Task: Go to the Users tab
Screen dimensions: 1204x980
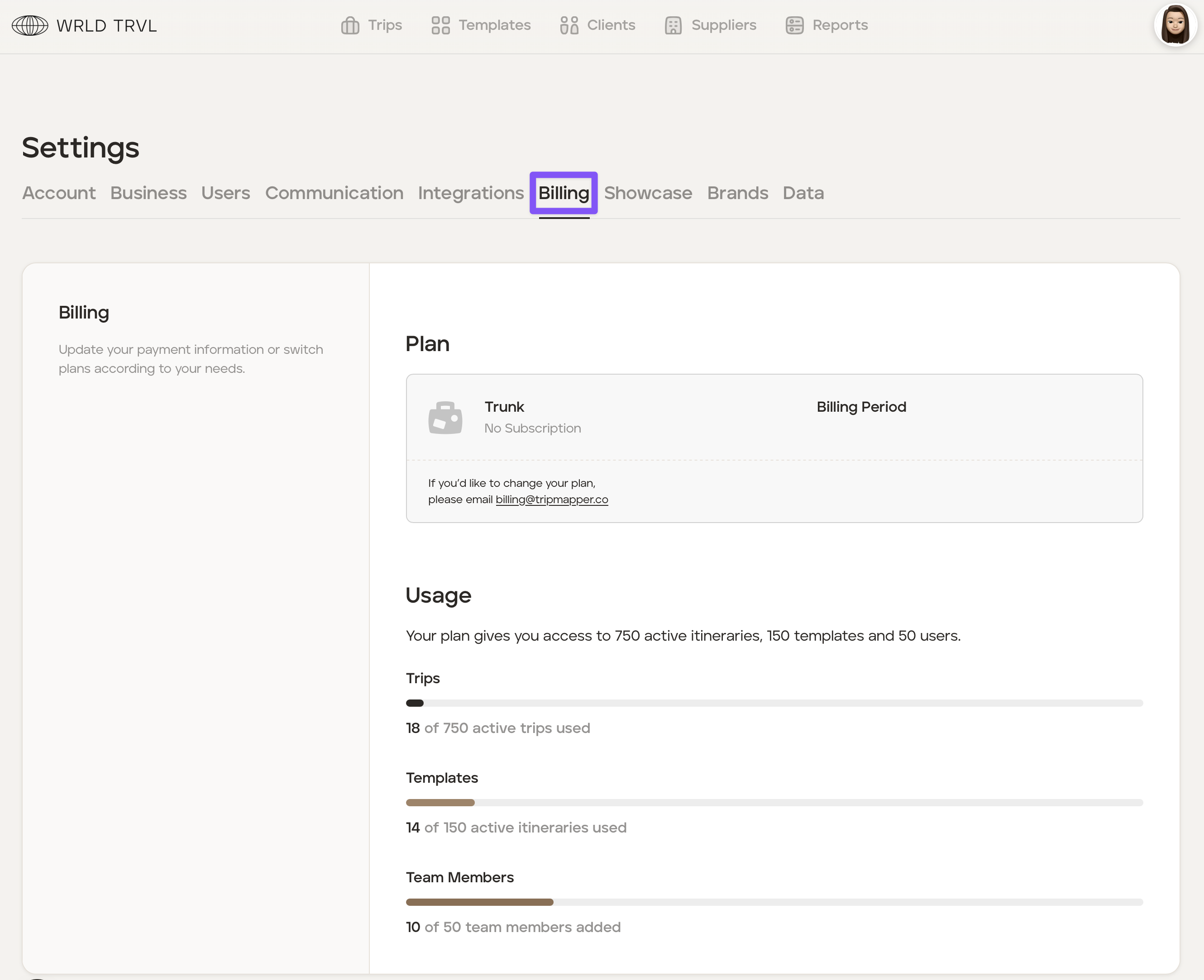Action: click(x=226, y=193)
